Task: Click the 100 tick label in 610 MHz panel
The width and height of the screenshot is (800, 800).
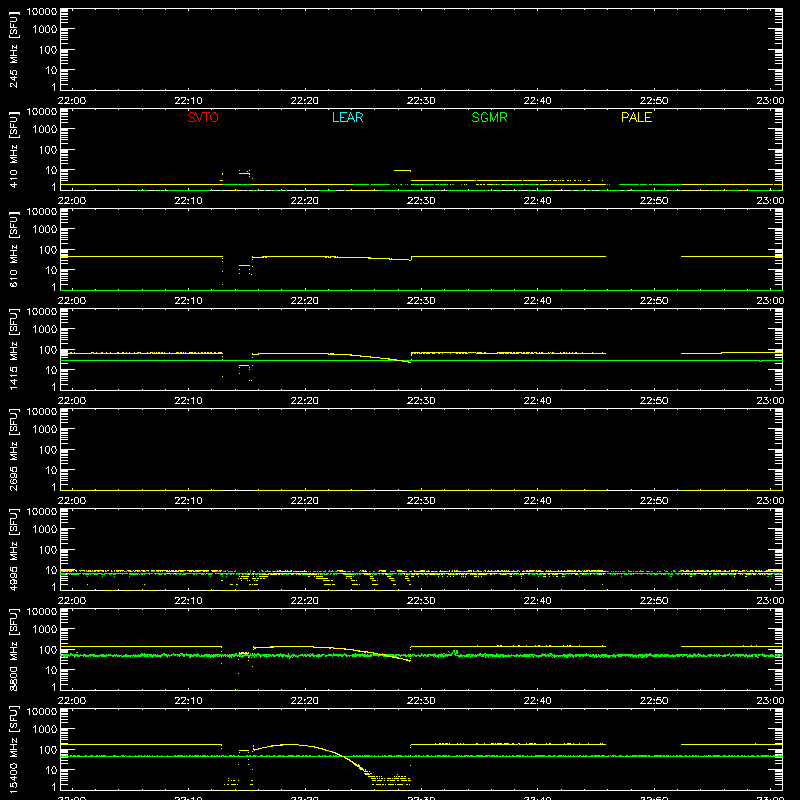Action: [48, 250]
